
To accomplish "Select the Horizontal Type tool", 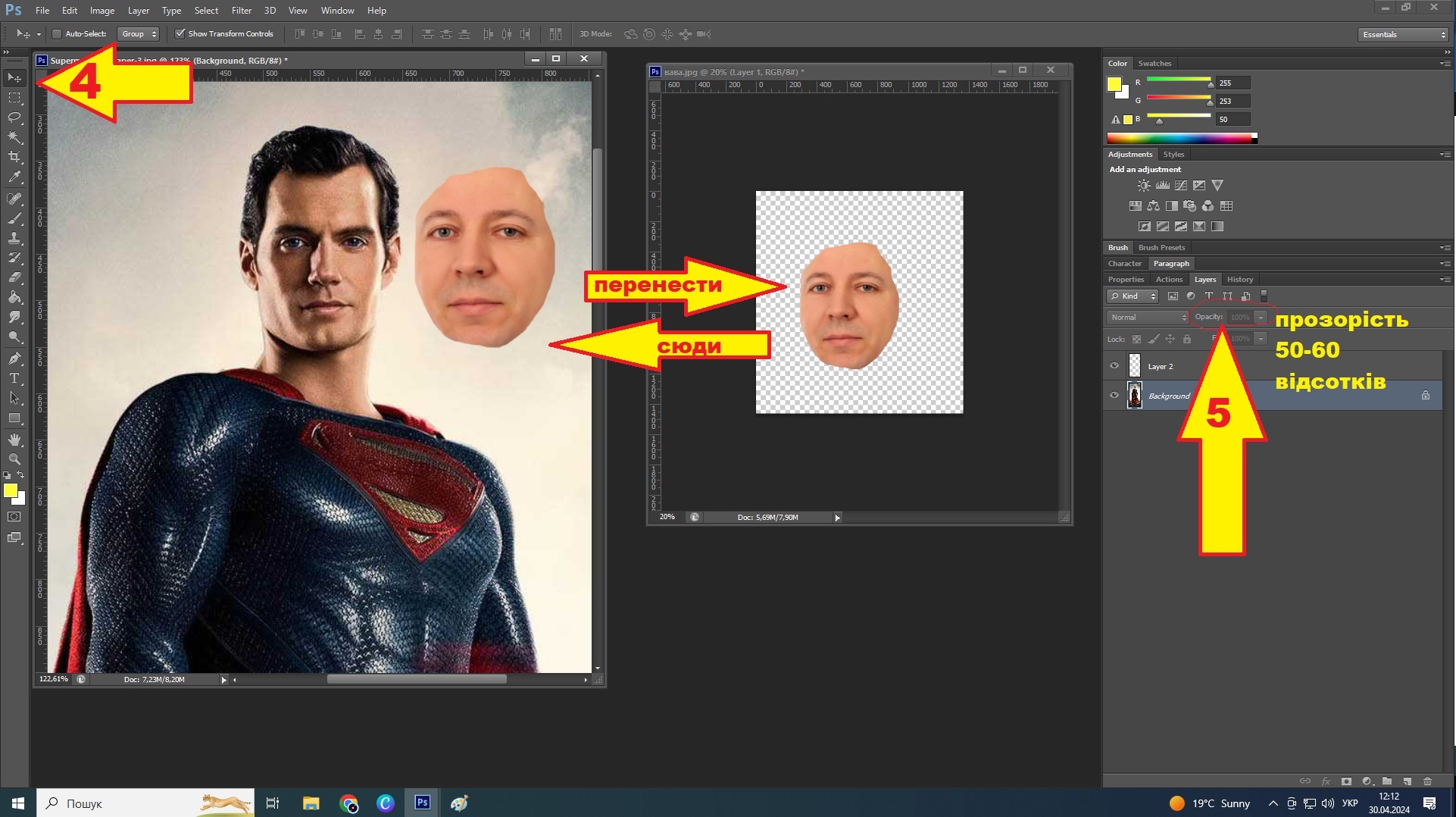I will pos(14,377).
